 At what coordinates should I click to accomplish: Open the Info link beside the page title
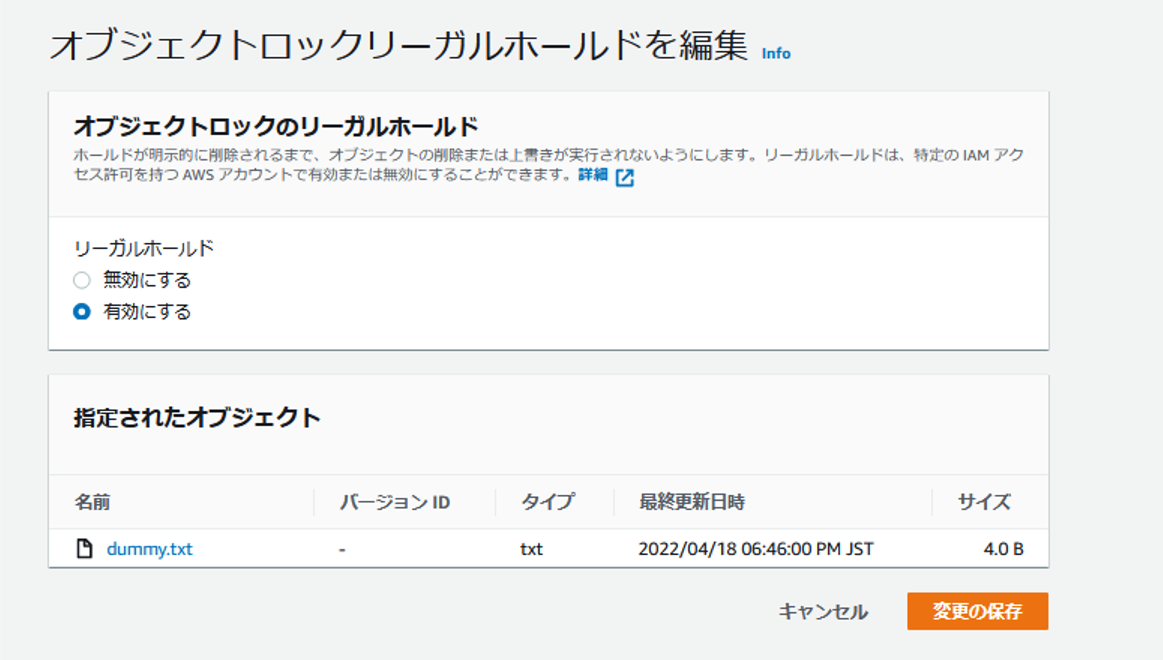click(x=776, y=53)
